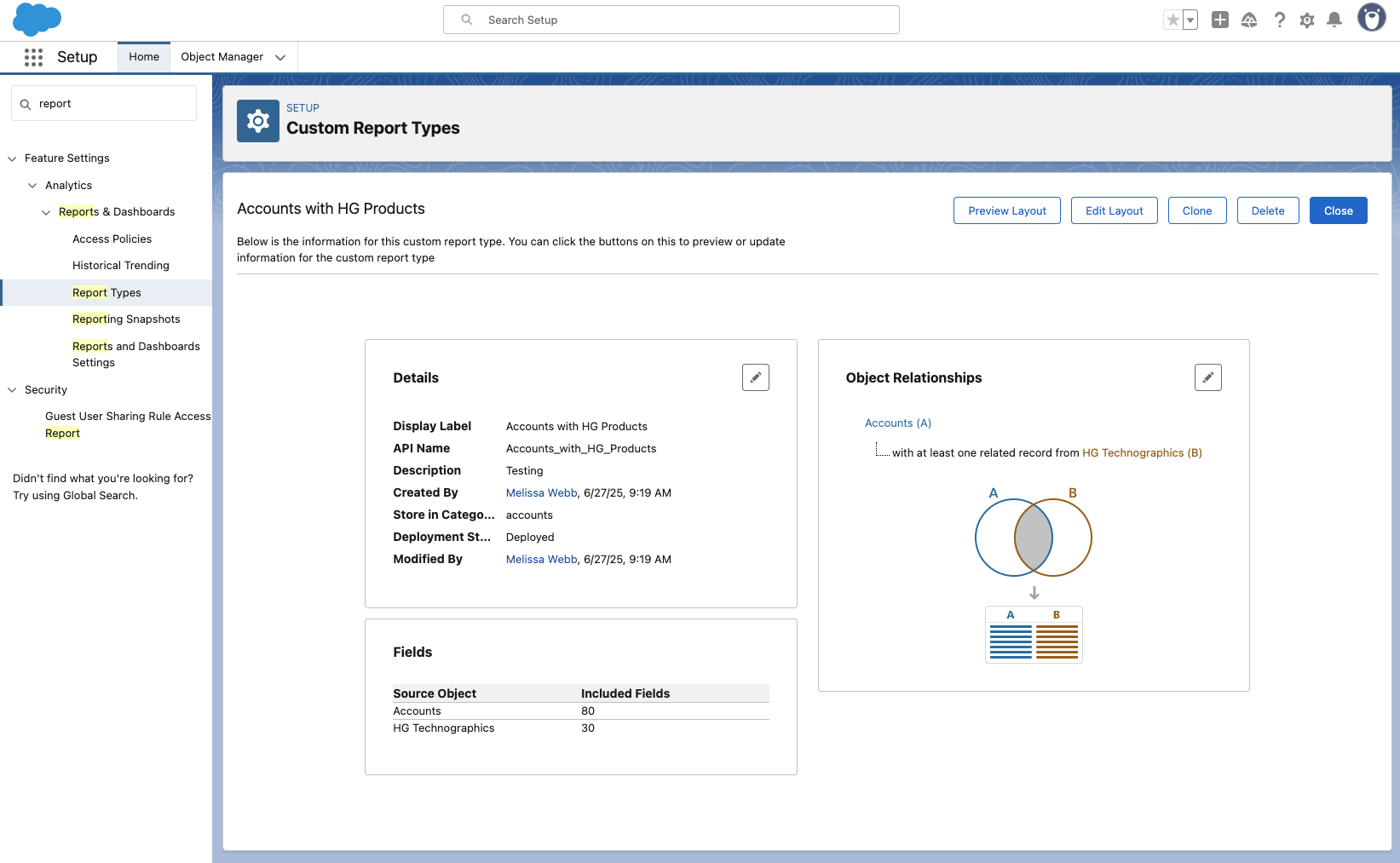Click the A and B Venn diagram

(1034, 532)
